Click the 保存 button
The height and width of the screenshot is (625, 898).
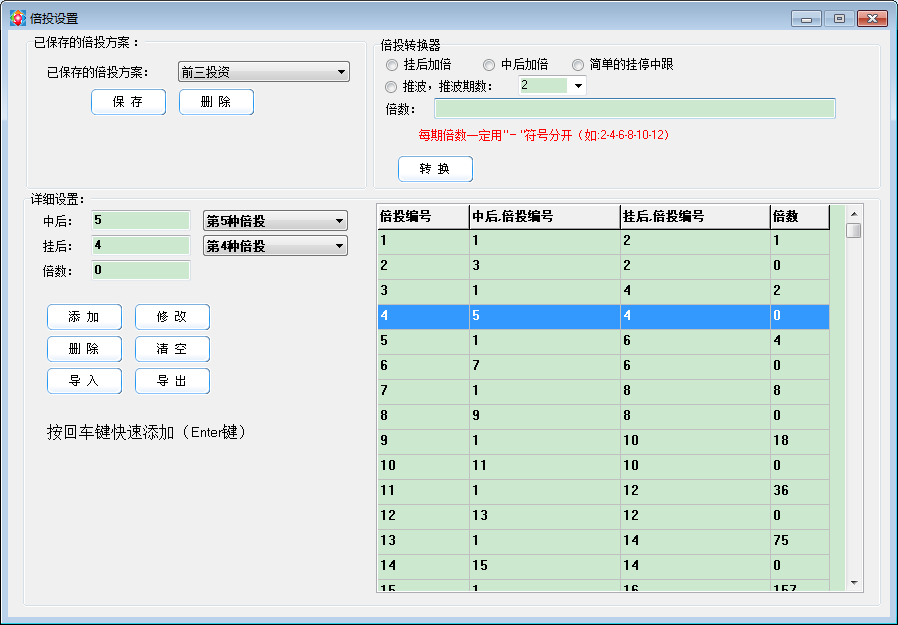tap(128, 102)
